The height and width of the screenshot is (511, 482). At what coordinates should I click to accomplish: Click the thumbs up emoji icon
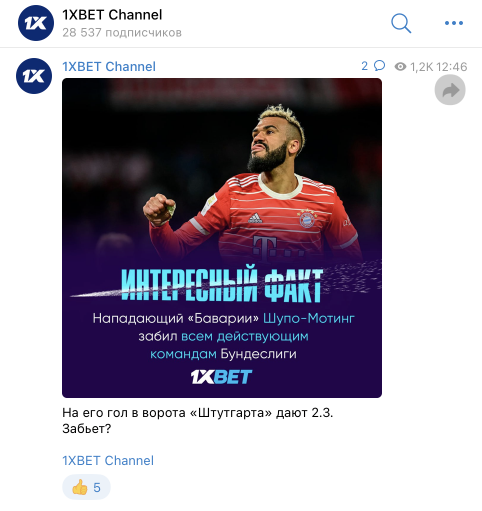(79, 487)
